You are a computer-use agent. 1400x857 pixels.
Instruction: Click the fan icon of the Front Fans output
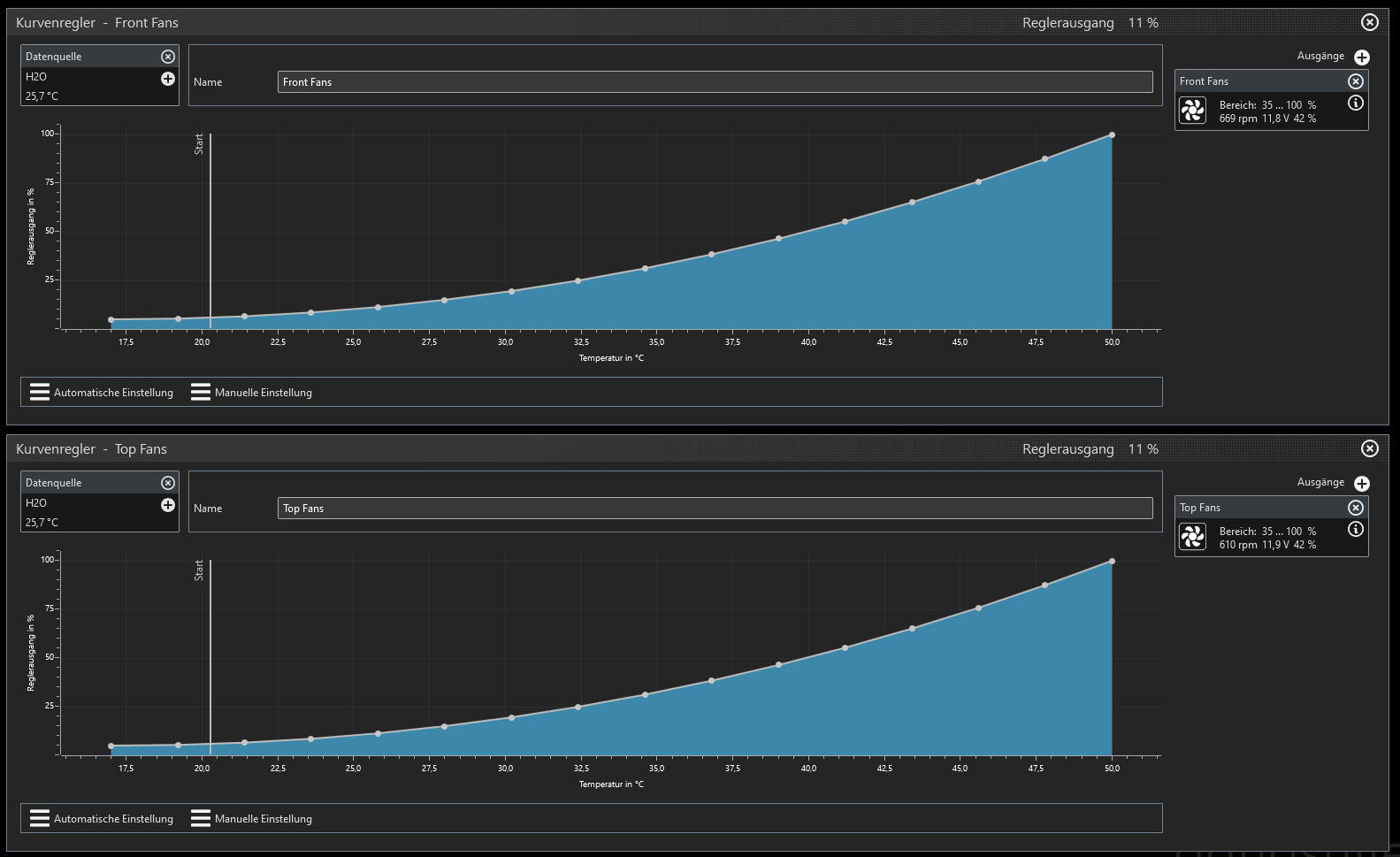1193,111
